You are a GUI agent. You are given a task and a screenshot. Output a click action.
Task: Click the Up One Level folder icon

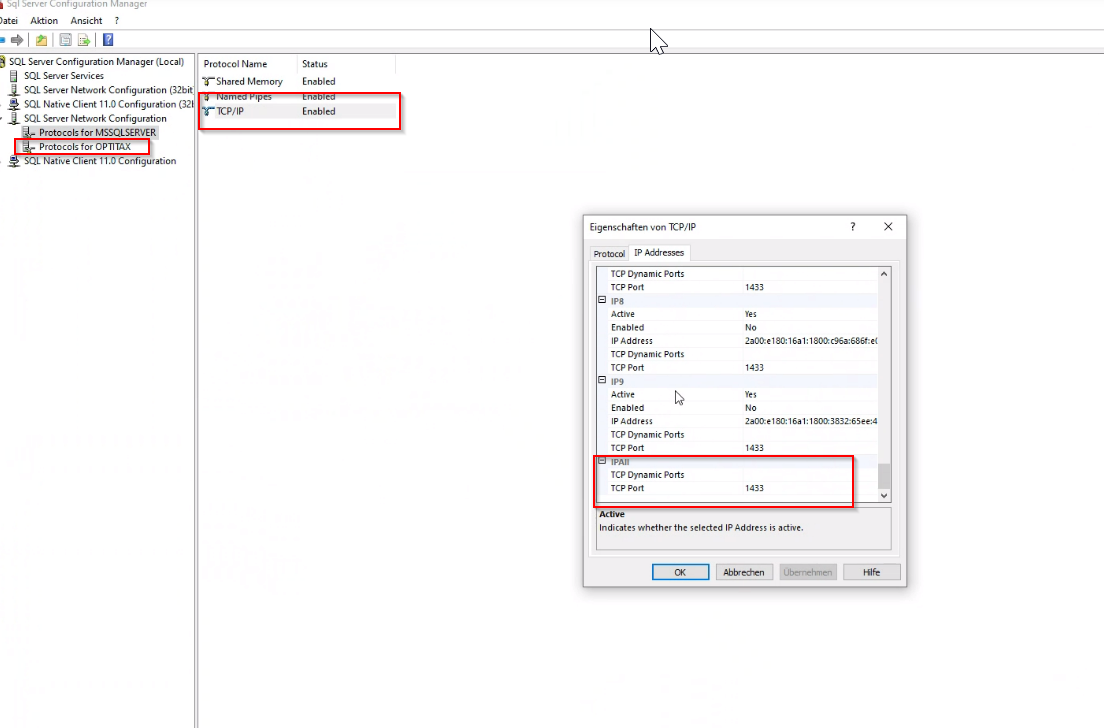tap(41, 40)
